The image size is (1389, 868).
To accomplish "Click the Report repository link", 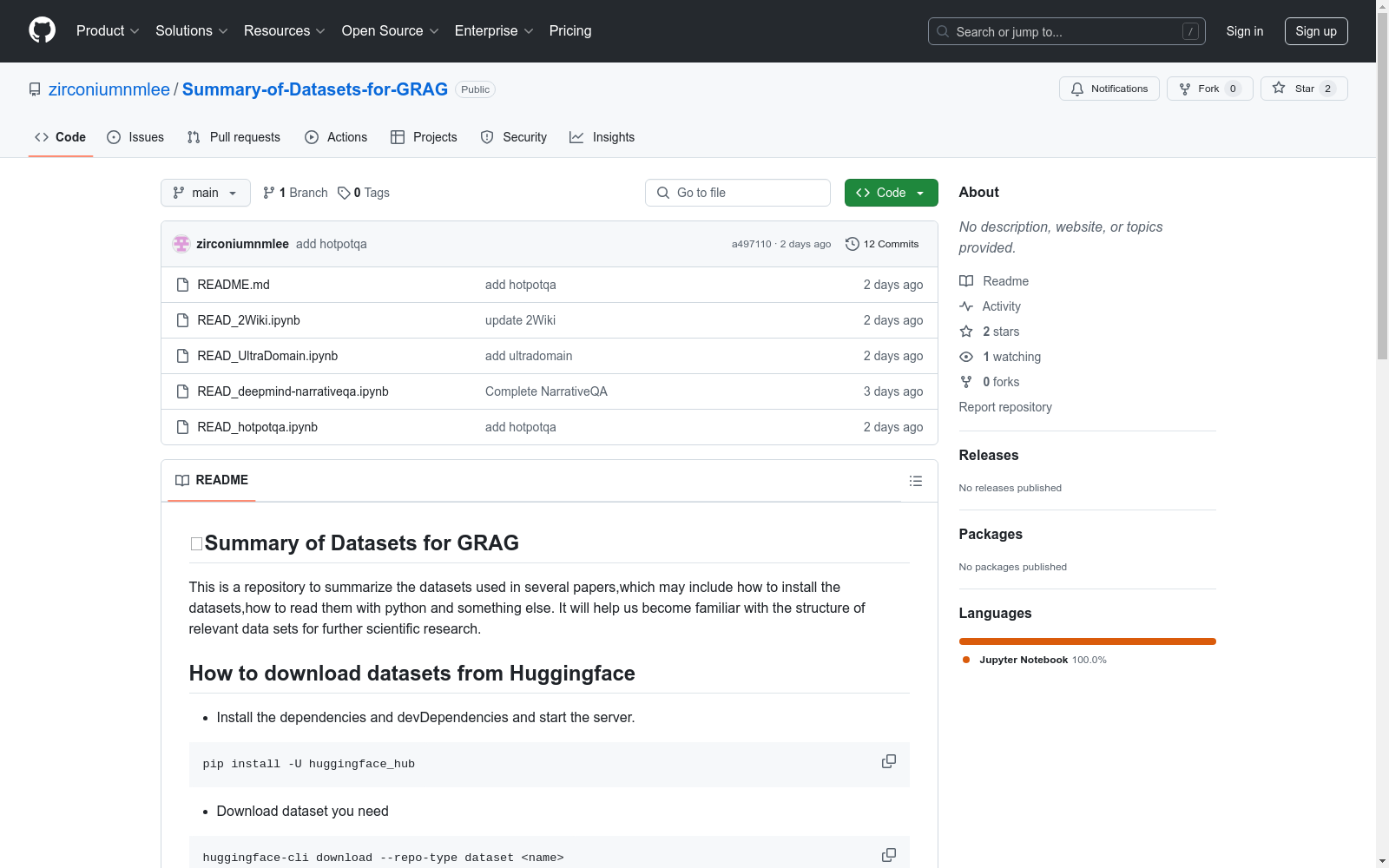I will [1005, 407].
